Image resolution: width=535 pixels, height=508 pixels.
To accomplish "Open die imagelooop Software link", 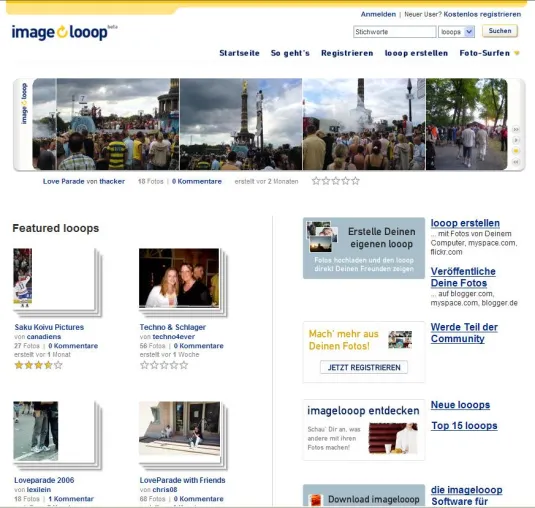I will coord(466,496).
